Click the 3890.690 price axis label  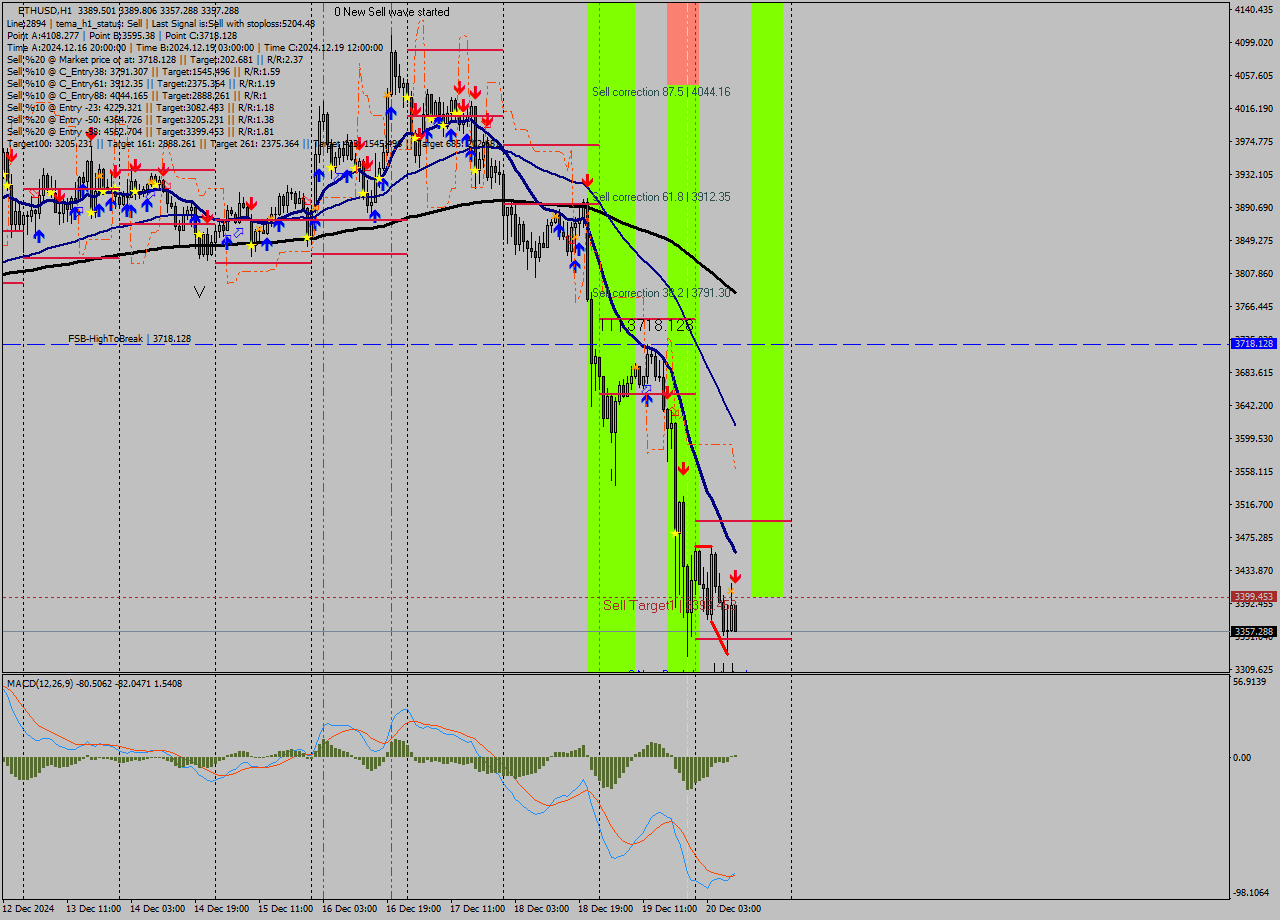pos(1254,207)
